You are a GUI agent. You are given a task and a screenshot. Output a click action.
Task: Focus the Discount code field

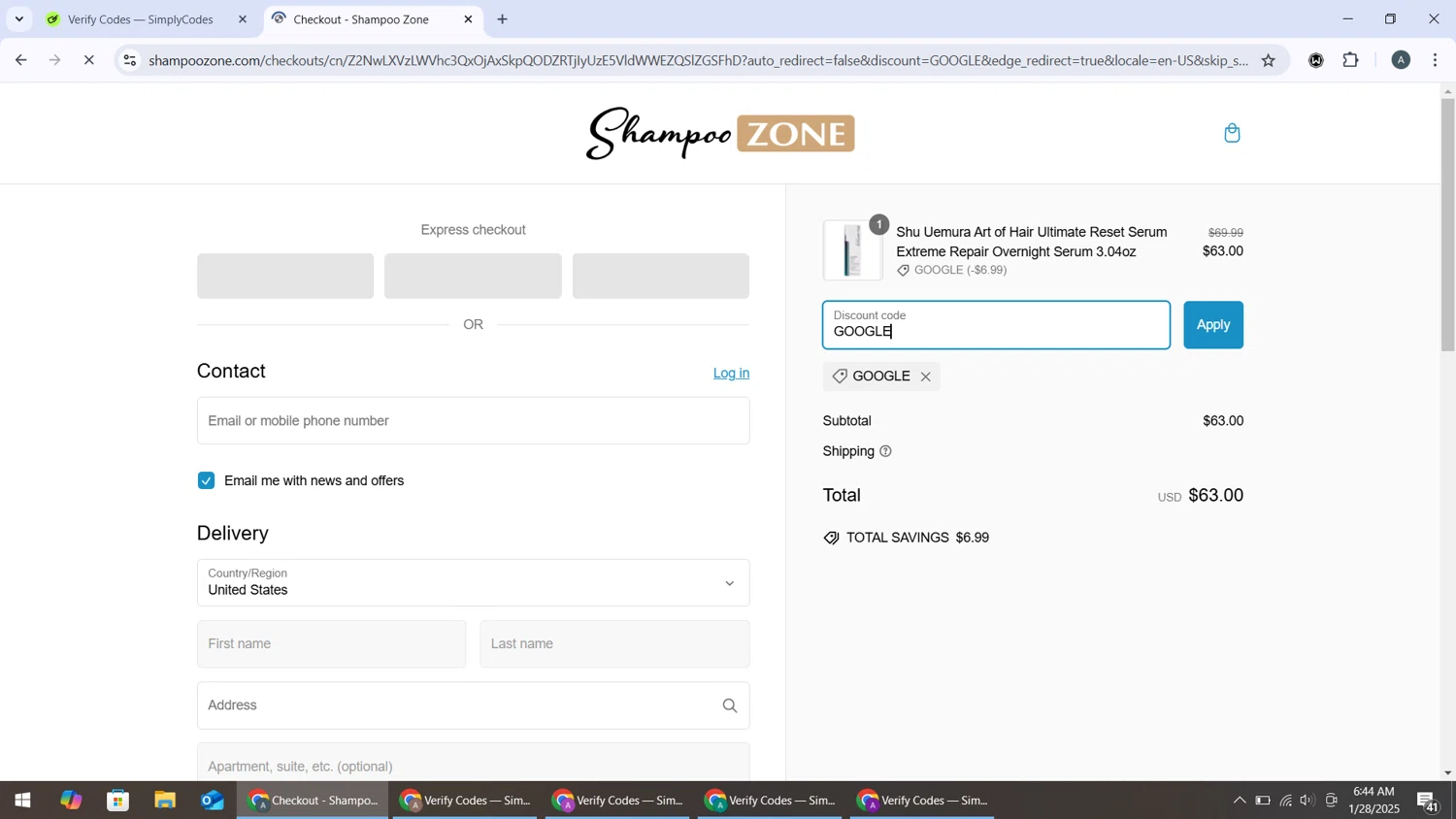(x=996, y=325)
